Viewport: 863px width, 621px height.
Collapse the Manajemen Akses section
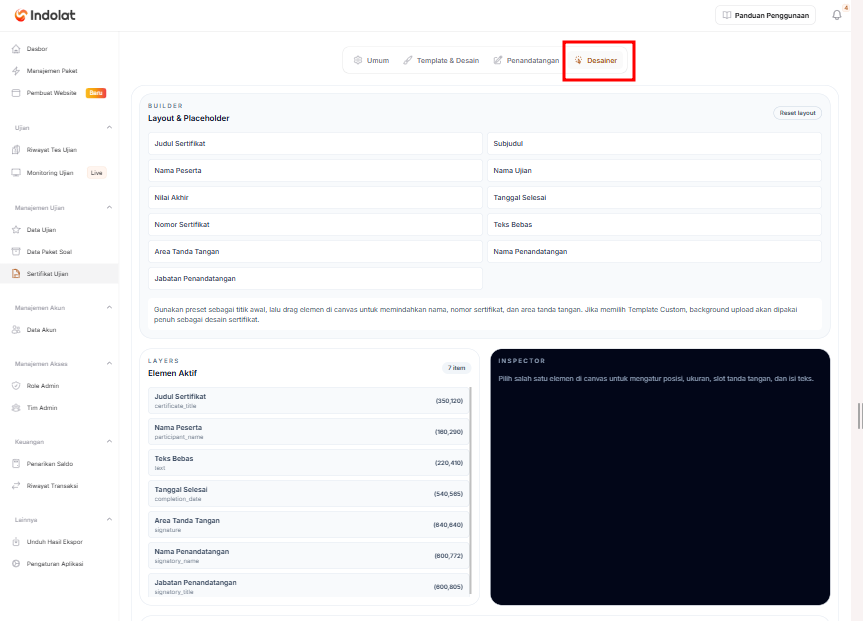coord(109,363)
